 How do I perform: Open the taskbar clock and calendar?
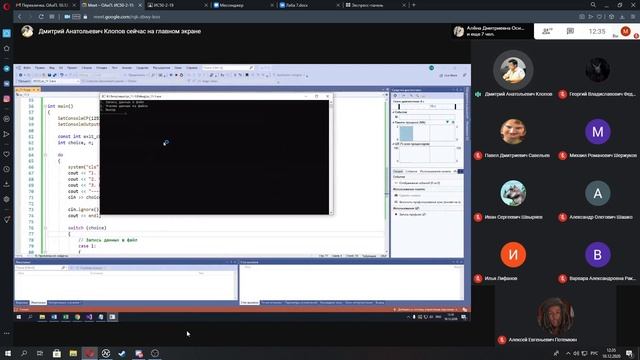click(x=611, y=353)
